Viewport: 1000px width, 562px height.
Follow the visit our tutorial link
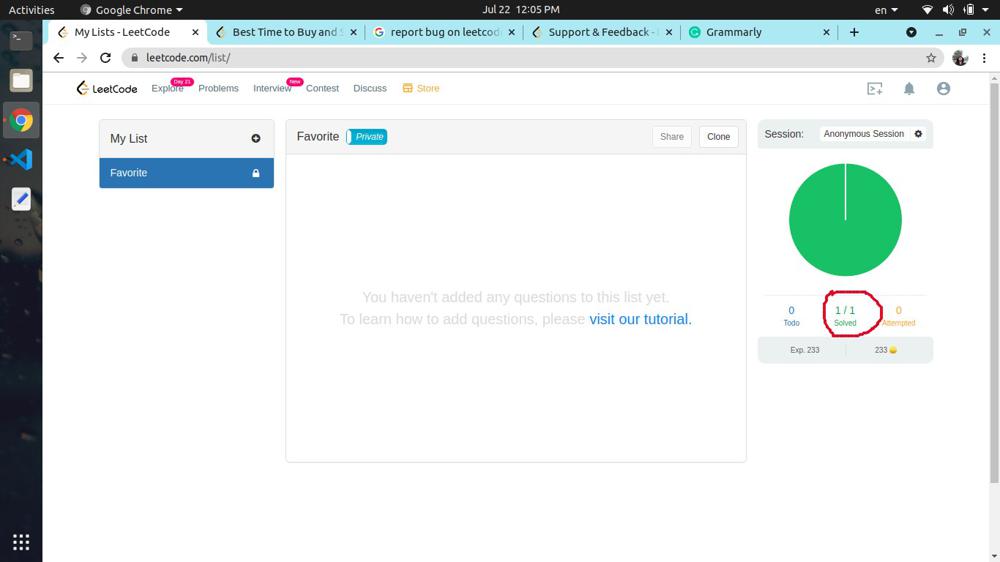640,319
